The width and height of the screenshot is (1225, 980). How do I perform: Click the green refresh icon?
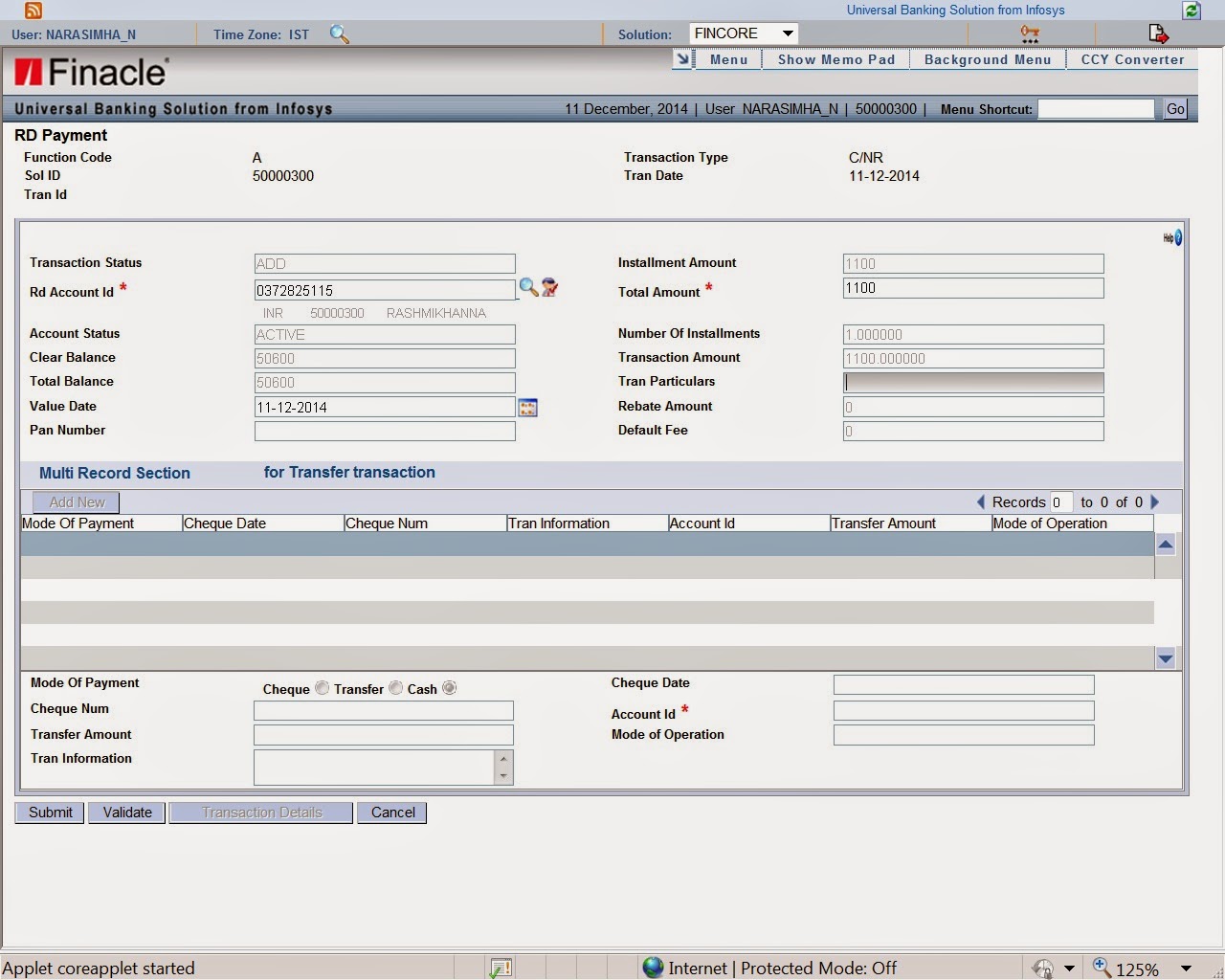tap(1192, 11)
